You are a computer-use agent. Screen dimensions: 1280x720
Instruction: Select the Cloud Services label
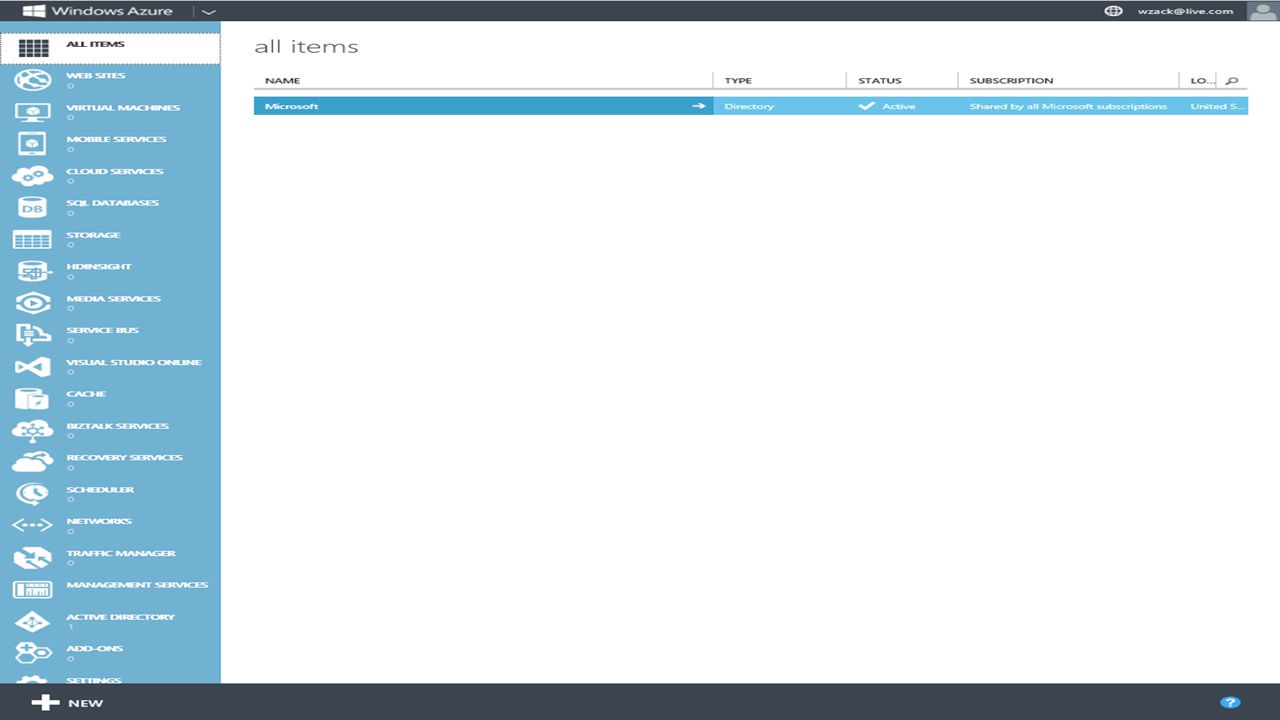click(x=115, y=171)
